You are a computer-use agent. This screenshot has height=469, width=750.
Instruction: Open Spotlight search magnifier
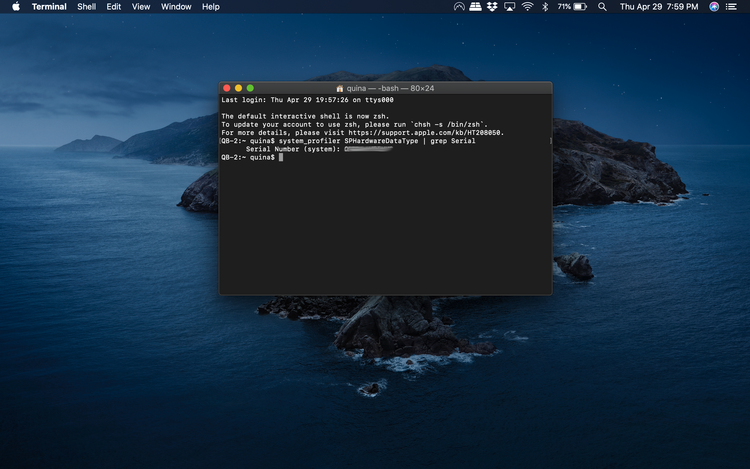[x=602, y=7]
